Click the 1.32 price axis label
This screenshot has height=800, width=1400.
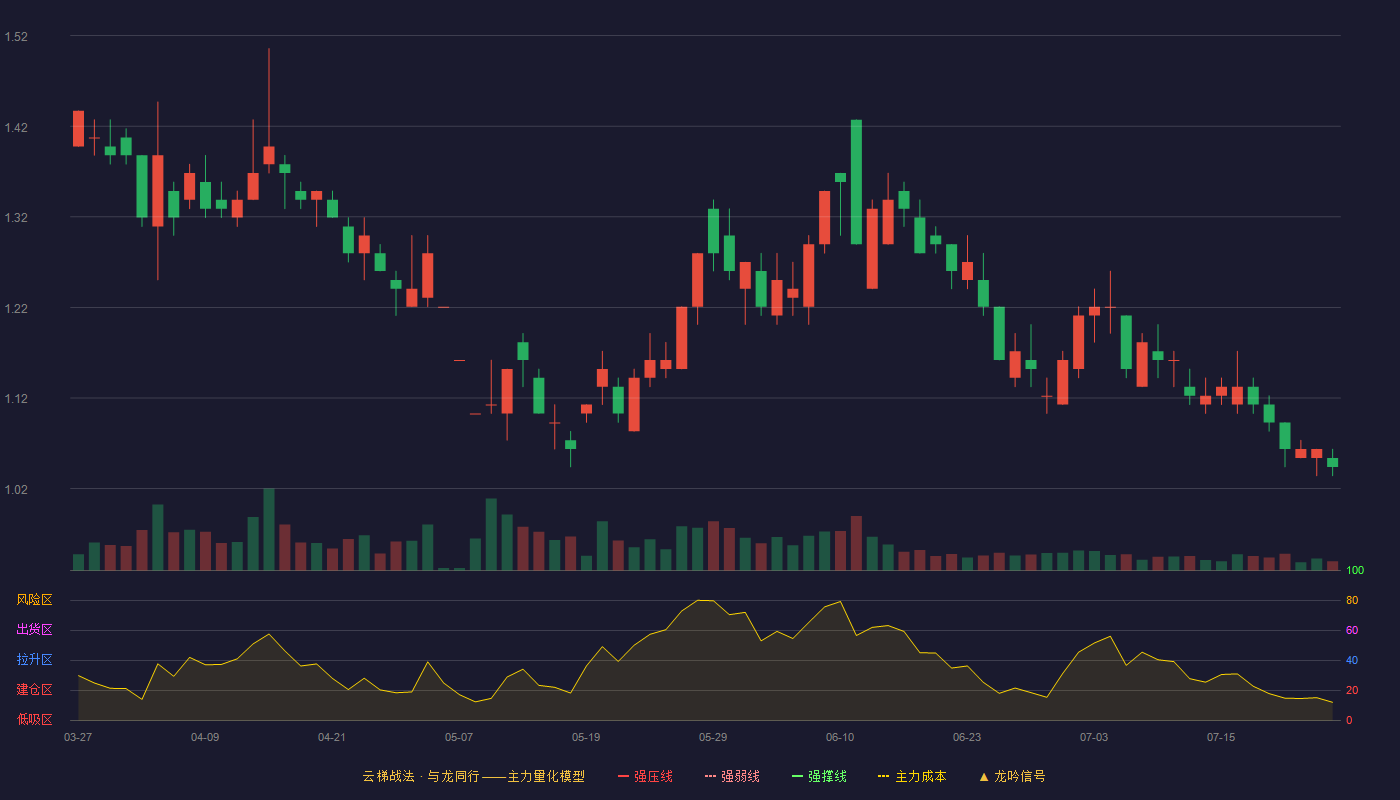point(16,218)
